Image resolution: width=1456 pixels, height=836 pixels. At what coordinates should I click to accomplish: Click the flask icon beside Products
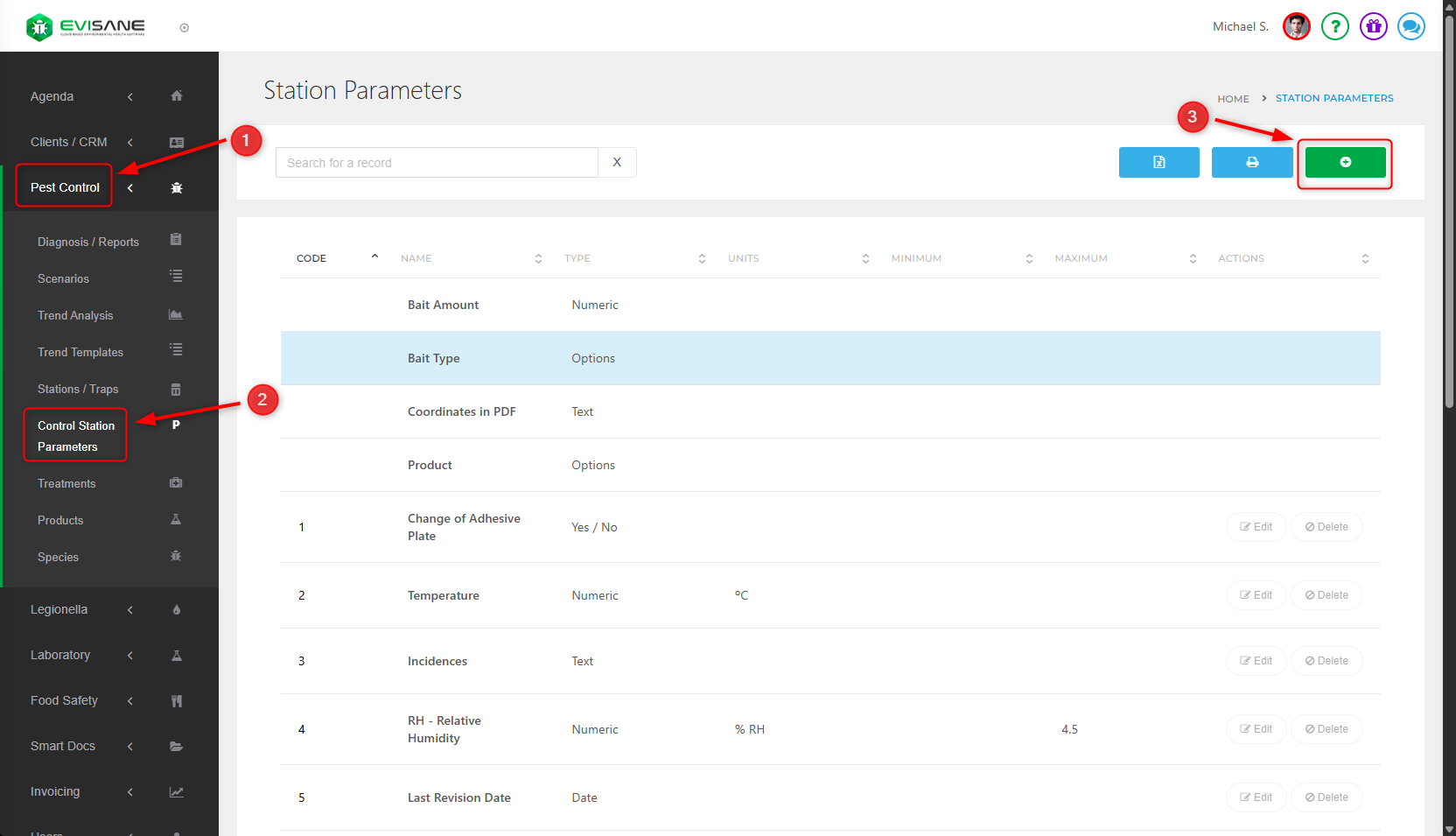[x=176, y=519]
